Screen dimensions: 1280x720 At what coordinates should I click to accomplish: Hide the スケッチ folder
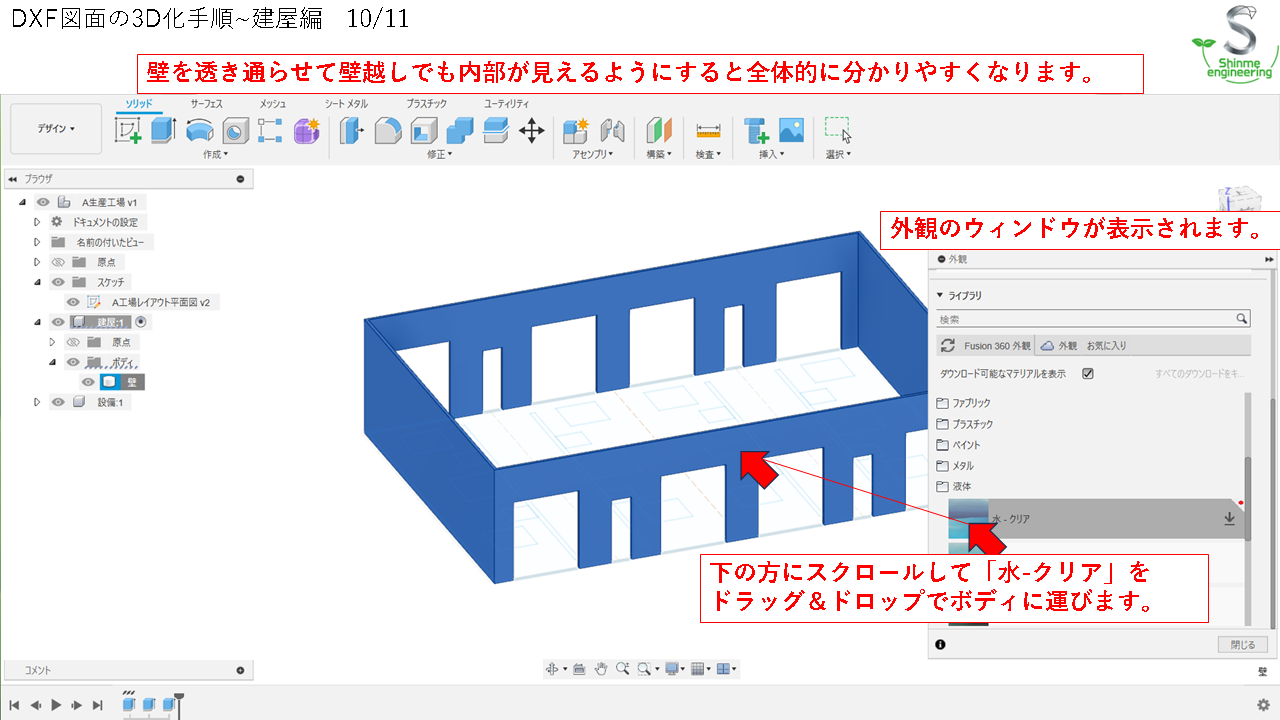pyautogui.click(x=58, y=282)
